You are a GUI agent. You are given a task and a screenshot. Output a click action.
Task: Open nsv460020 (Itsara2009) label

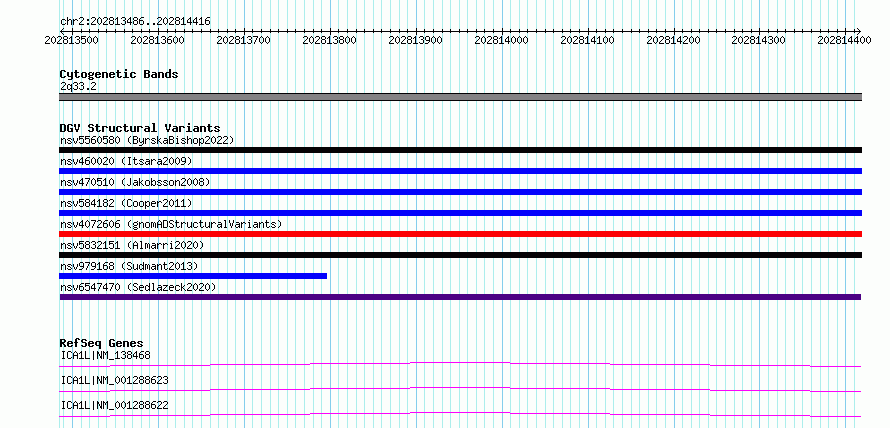pyautogui.click(x=126, y=161)
